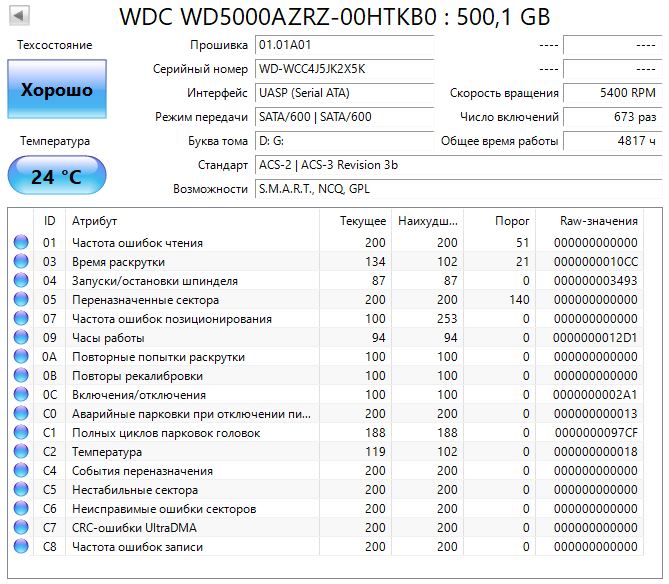Click the ID column header

(49, 221)
